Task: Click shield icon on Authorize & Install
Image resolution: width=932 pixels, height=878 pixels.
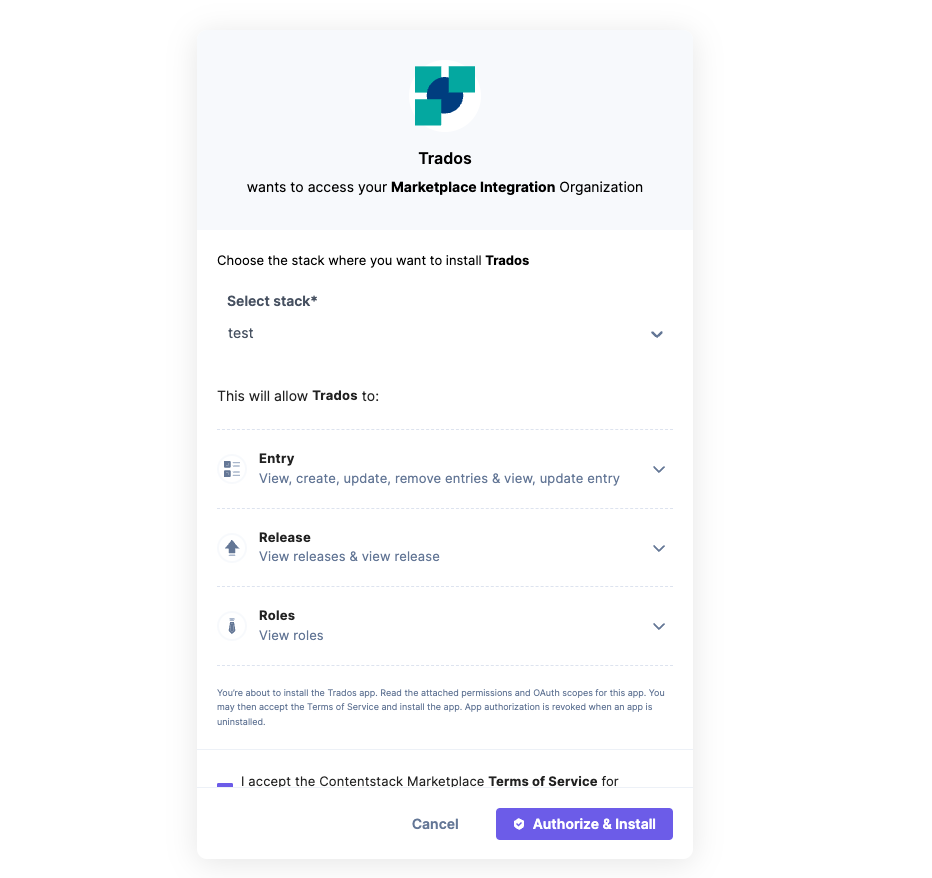Action: pyautogui.click(x=519, y=824)
